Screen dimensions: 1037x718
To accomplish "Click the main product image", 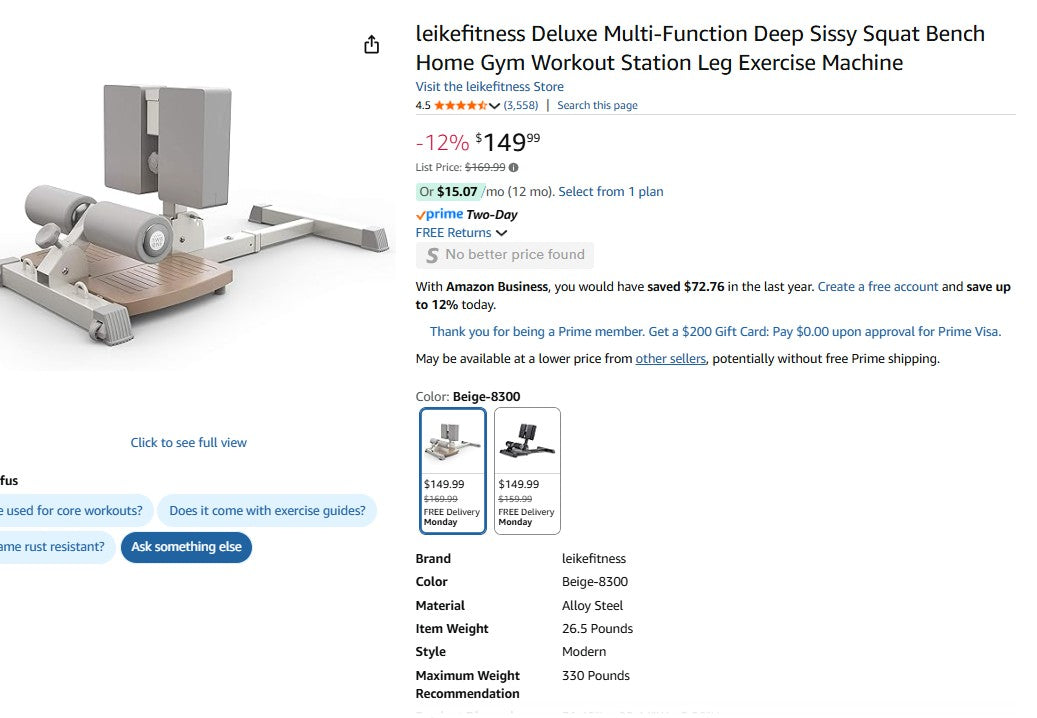I will pyautogui.click(x=195, y=215).
